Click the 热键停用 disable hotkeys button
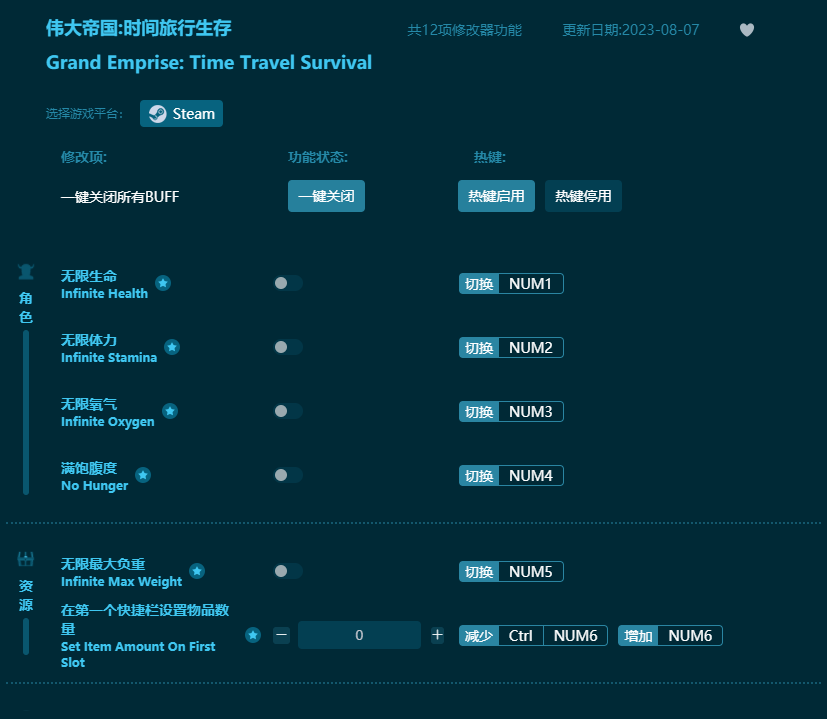The image size is (827, 719). [x=583, y=196]
